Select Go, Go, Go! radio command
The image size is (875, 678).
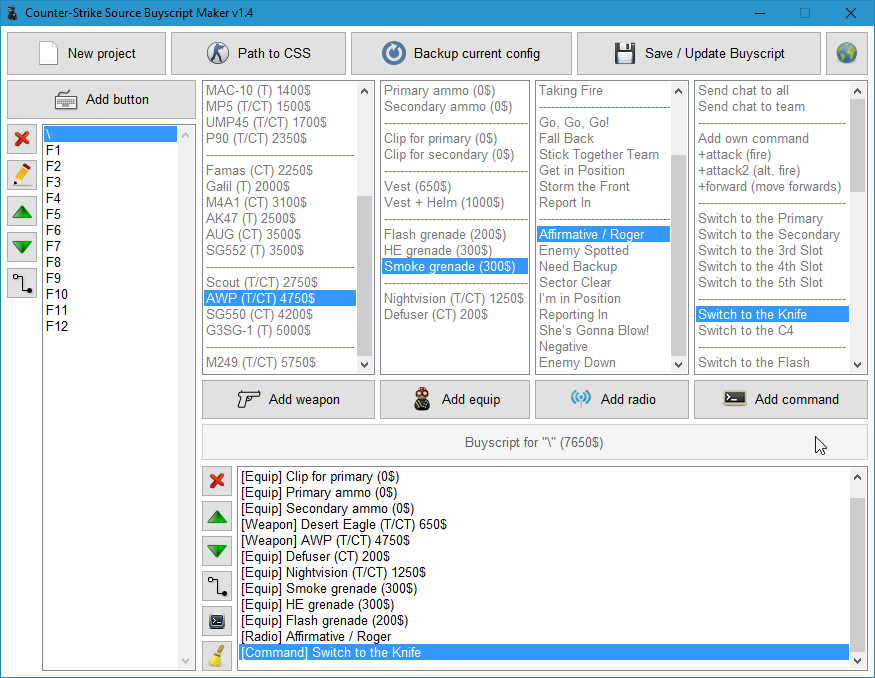coord(604,122)
